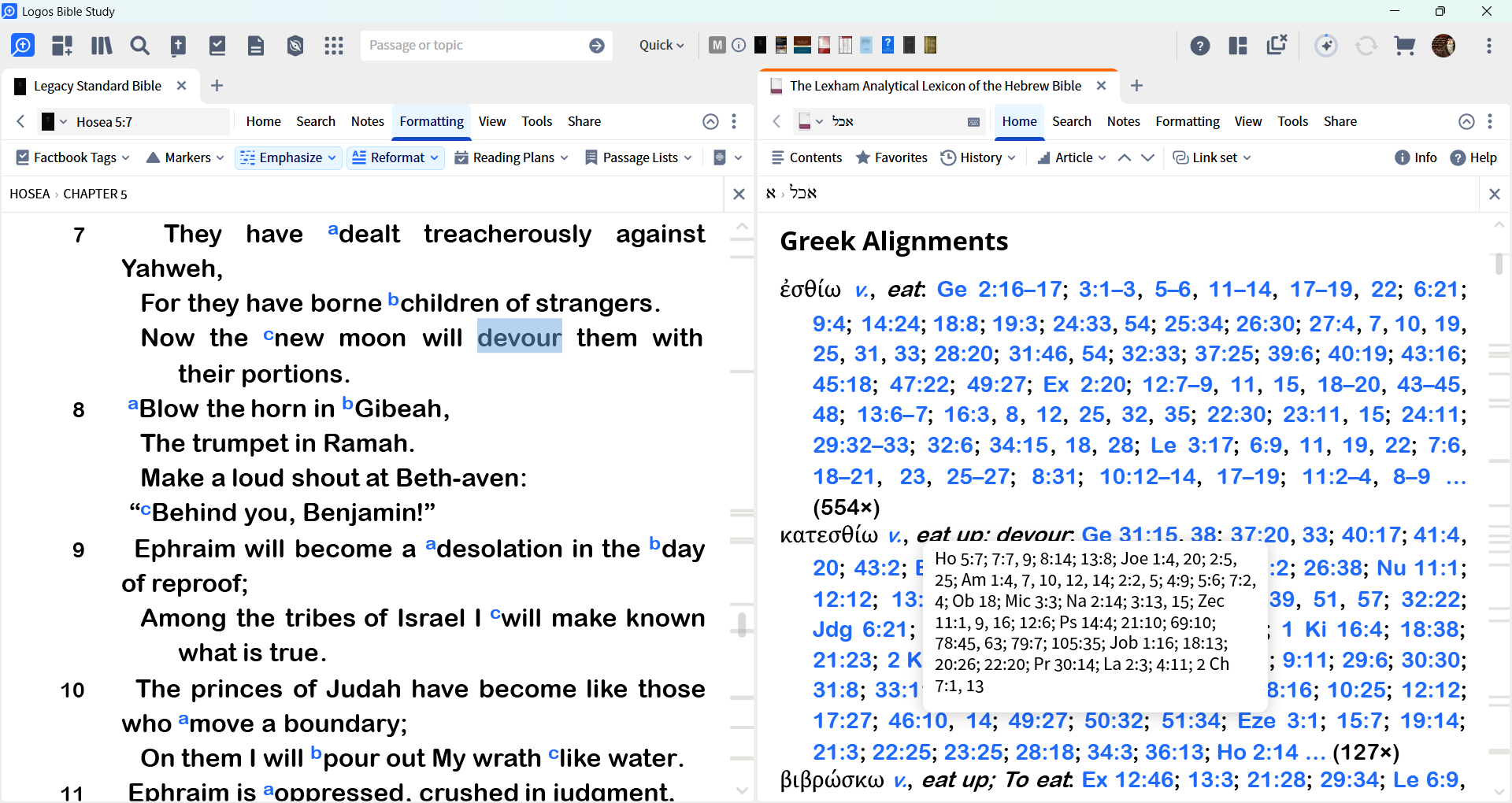
Task: Switch to Formatting tab in Bible panel
Action: pos(432,121)
